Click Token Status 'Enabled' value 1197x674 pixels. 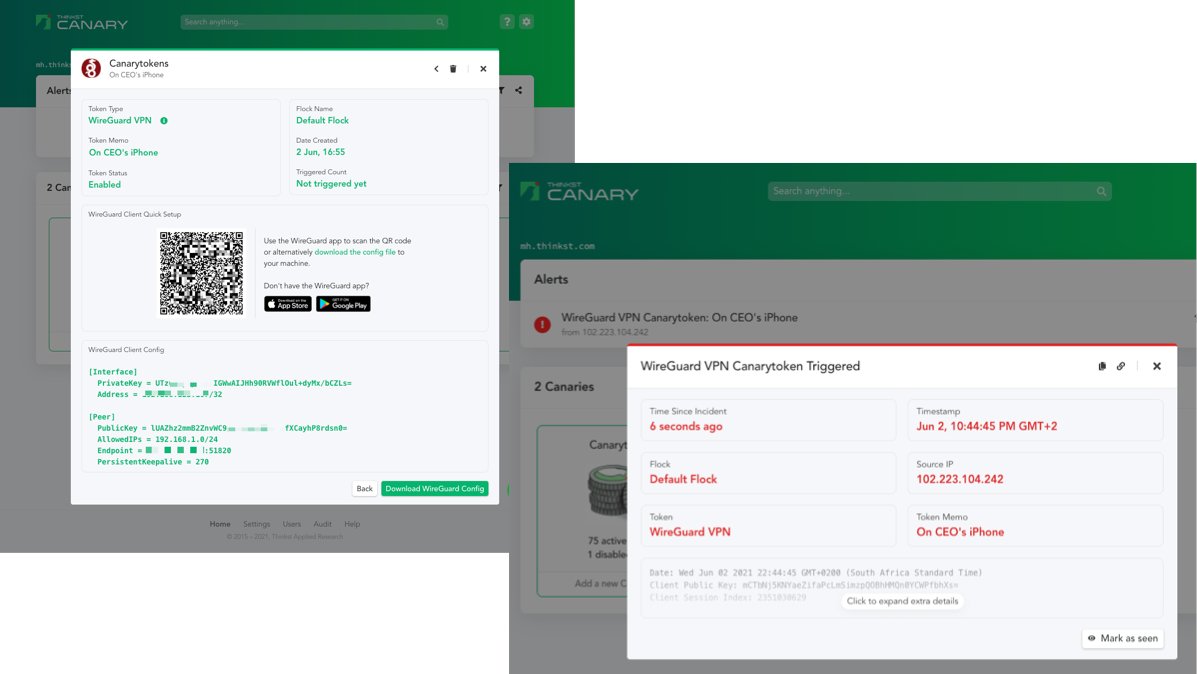coord(105,185)
